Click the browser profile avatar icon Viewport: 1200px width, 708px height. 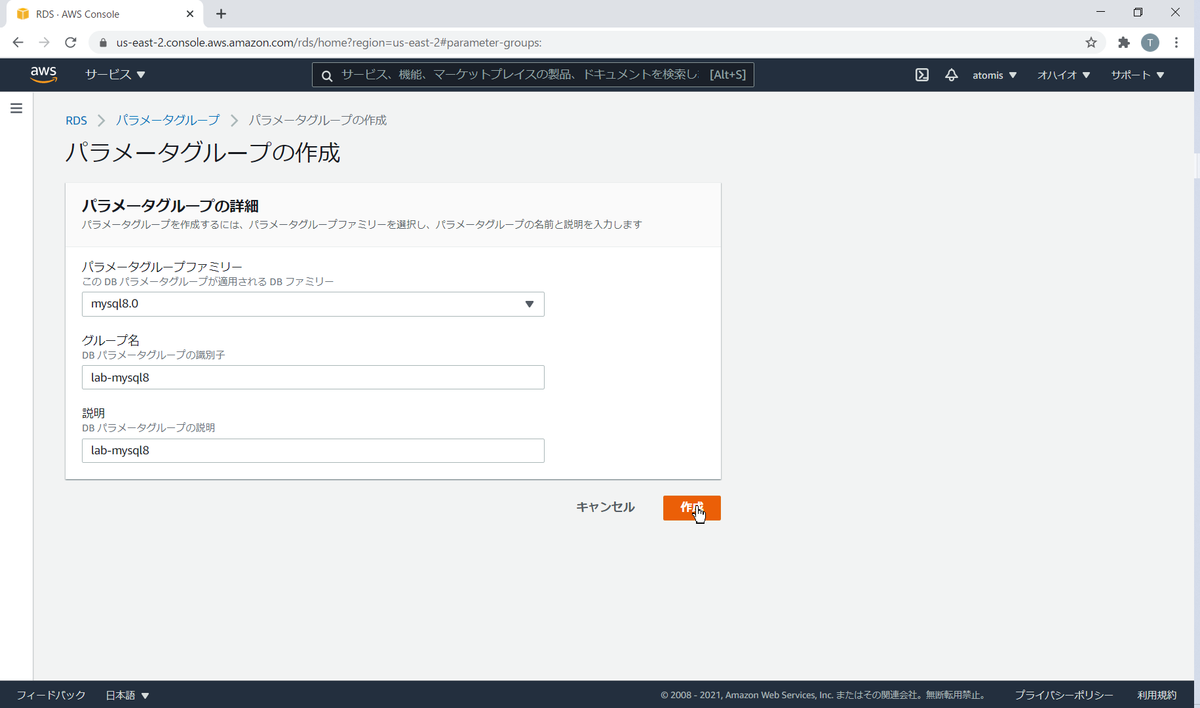pos(1150,42)
